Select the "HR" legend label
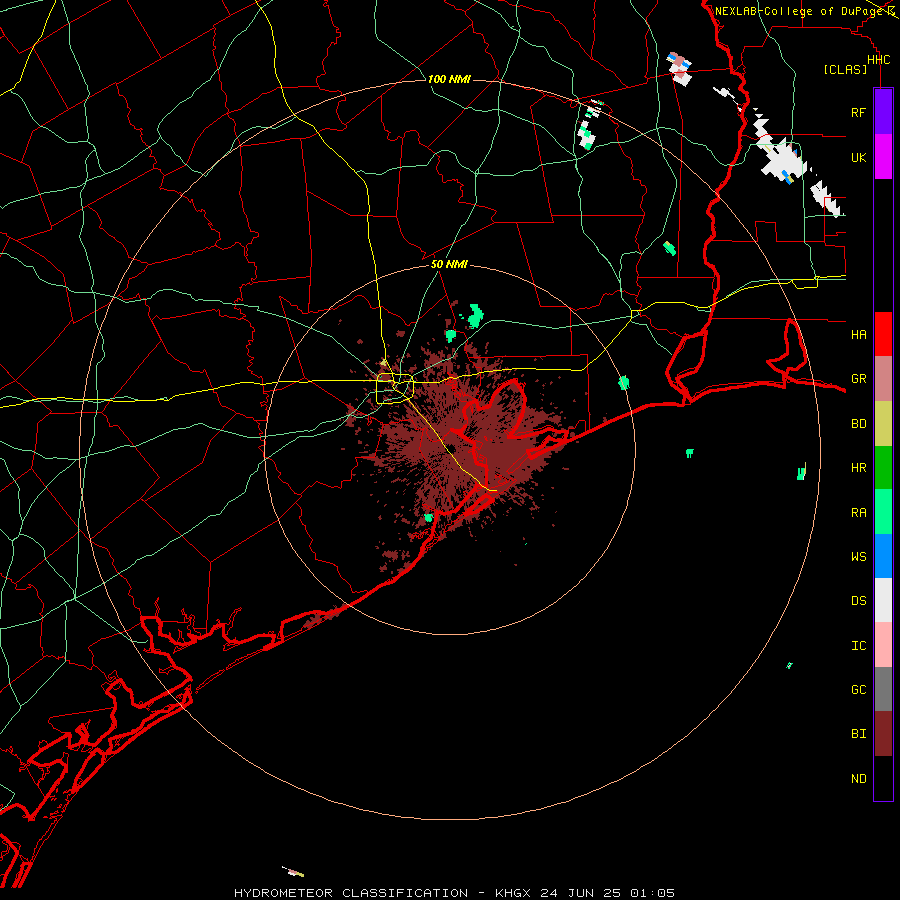 point(859,468)
